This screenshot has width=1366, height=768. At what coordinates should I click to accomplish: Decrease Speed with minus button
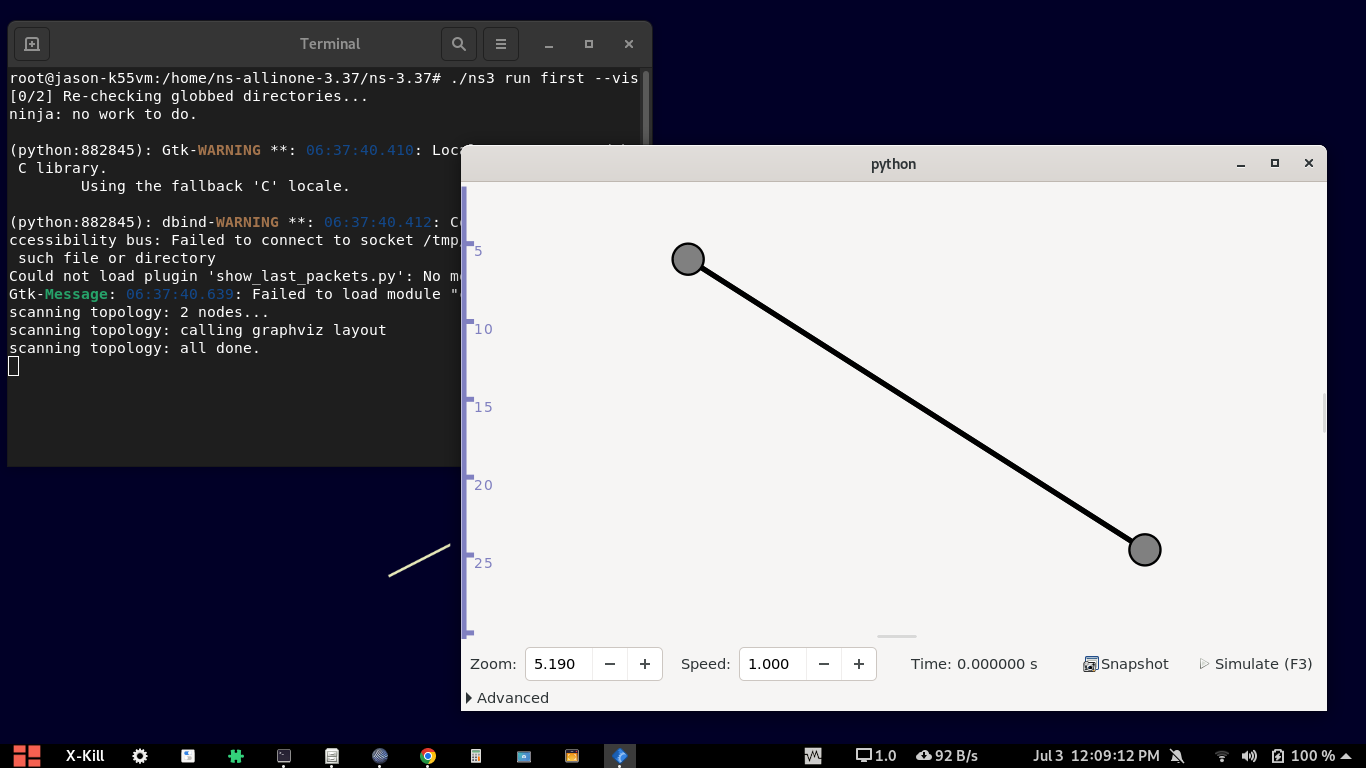[824, 664]
